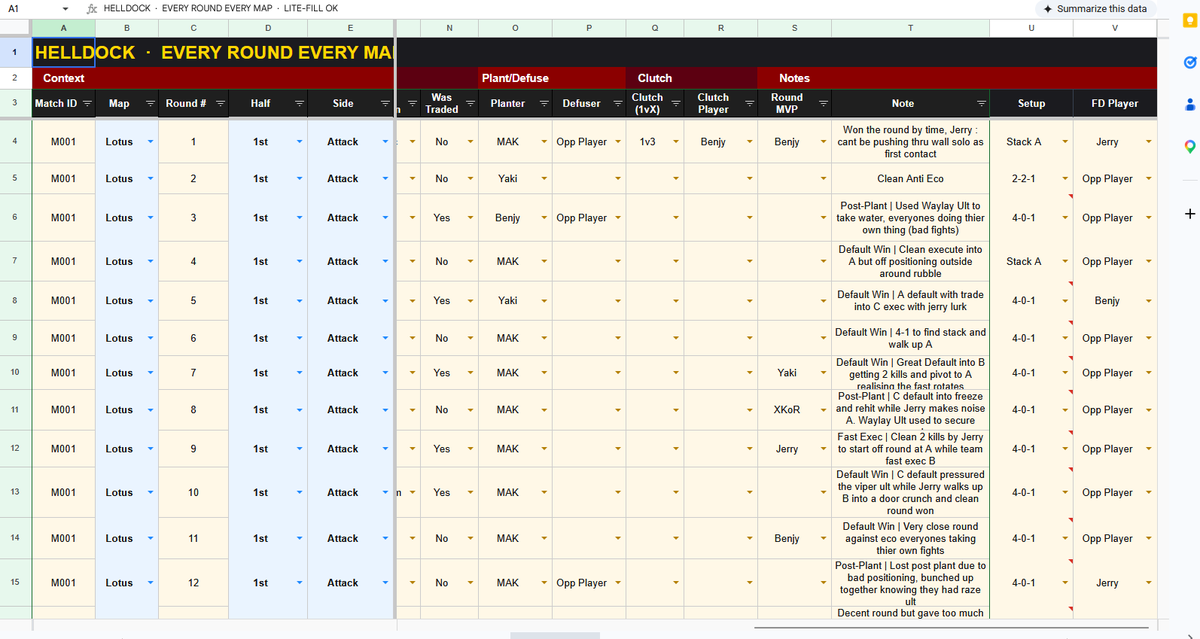Select column T header

click(910, 29)
